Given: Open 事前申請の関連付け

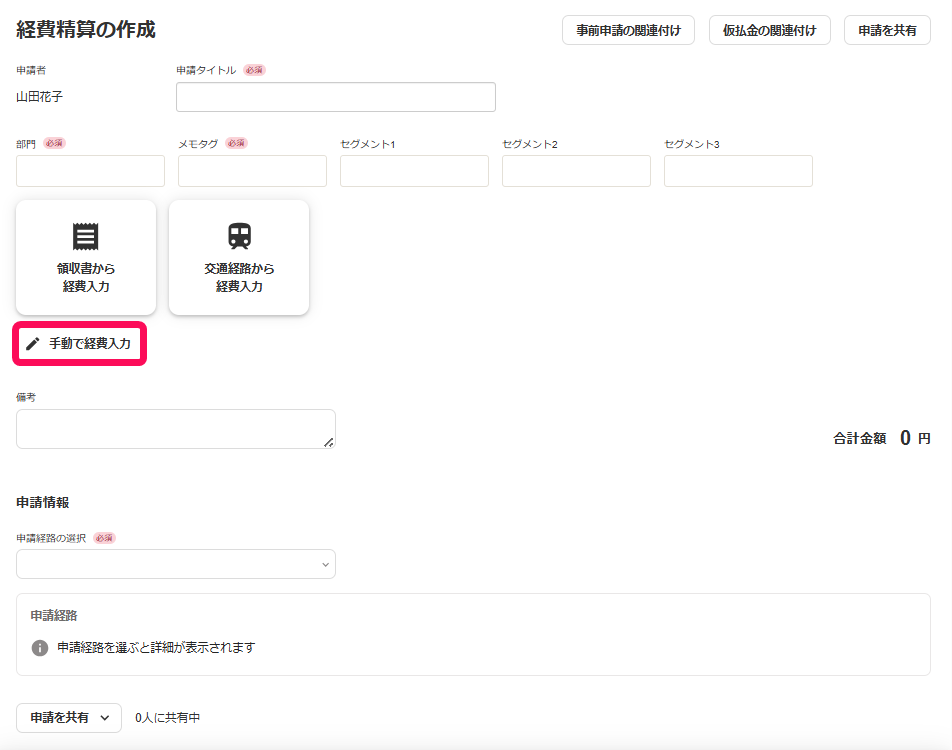Looking at the screenshot, I should (628, 30).
